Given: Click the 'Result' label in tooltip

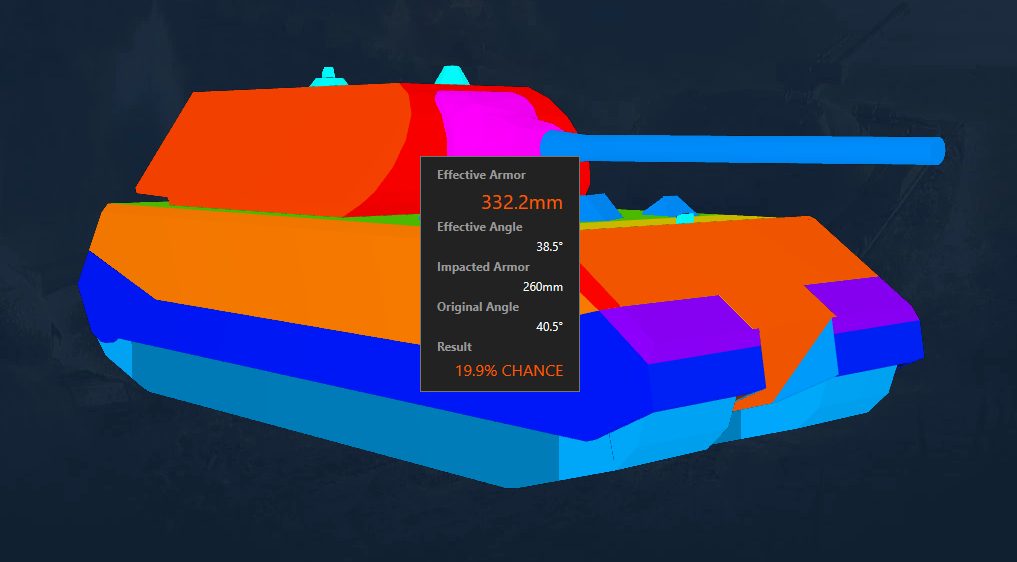Looking at the screenshot, I should click(454, 347).
